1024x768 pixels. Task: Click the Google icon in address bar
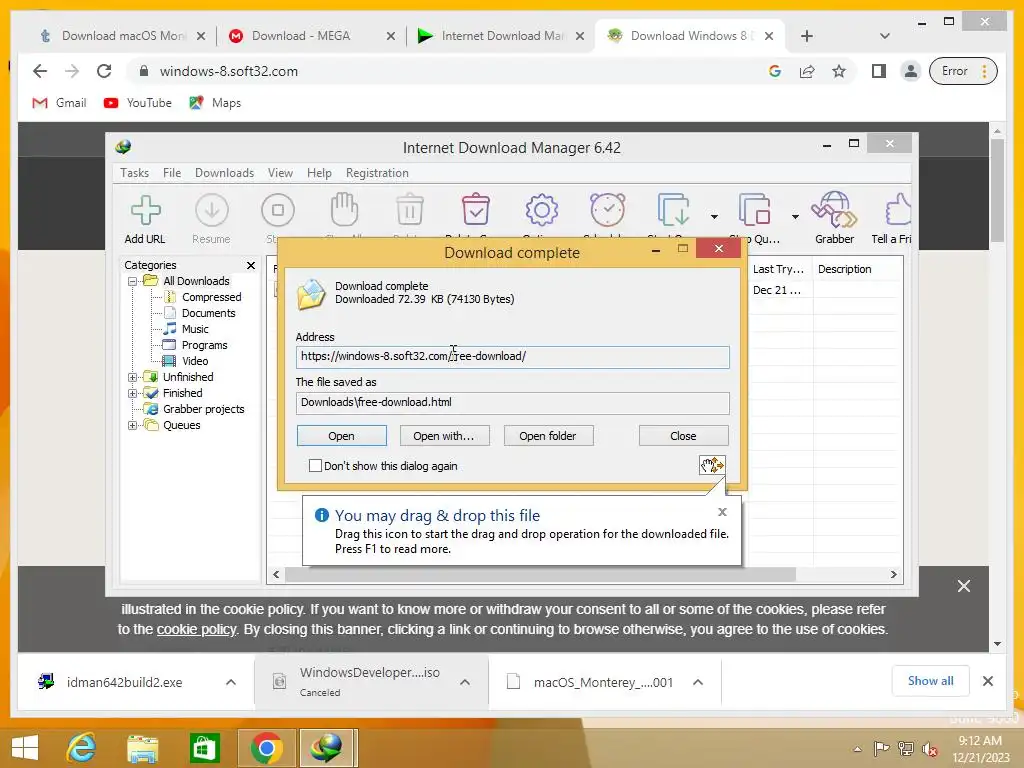775,71
